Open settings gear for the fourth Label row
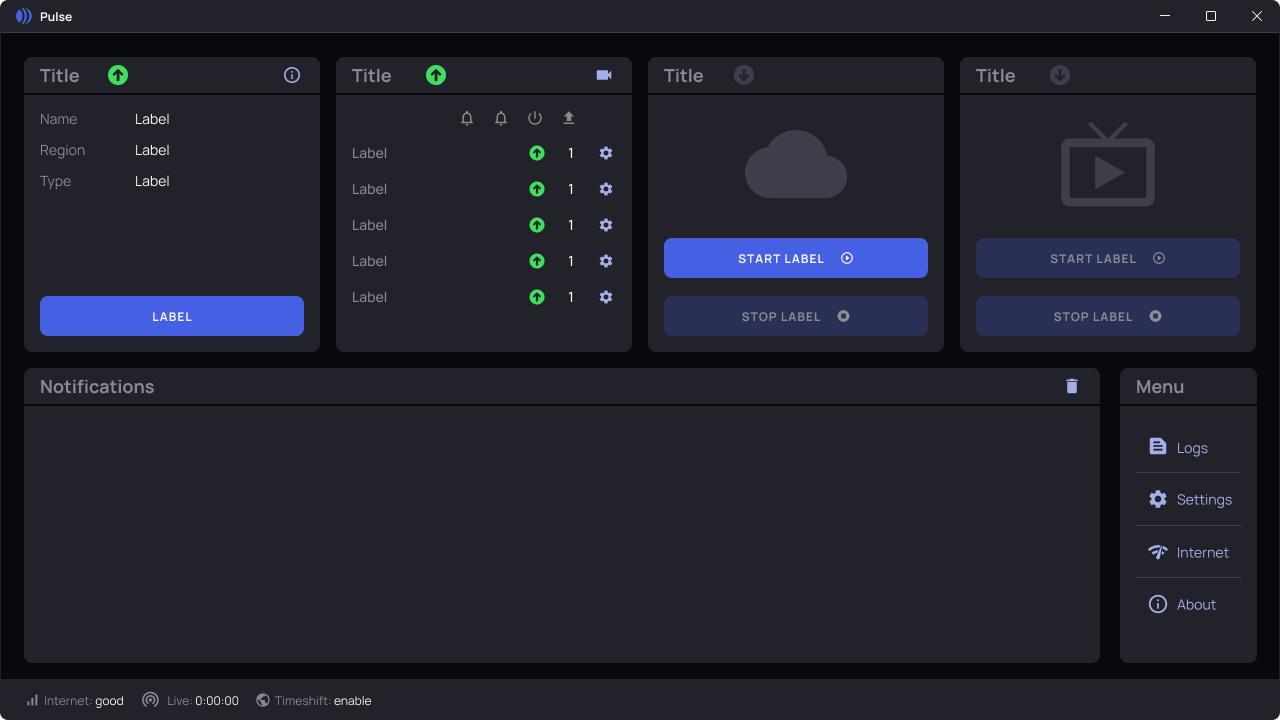The height and width of the screenshot is (720, 1280). coord(606,261)
